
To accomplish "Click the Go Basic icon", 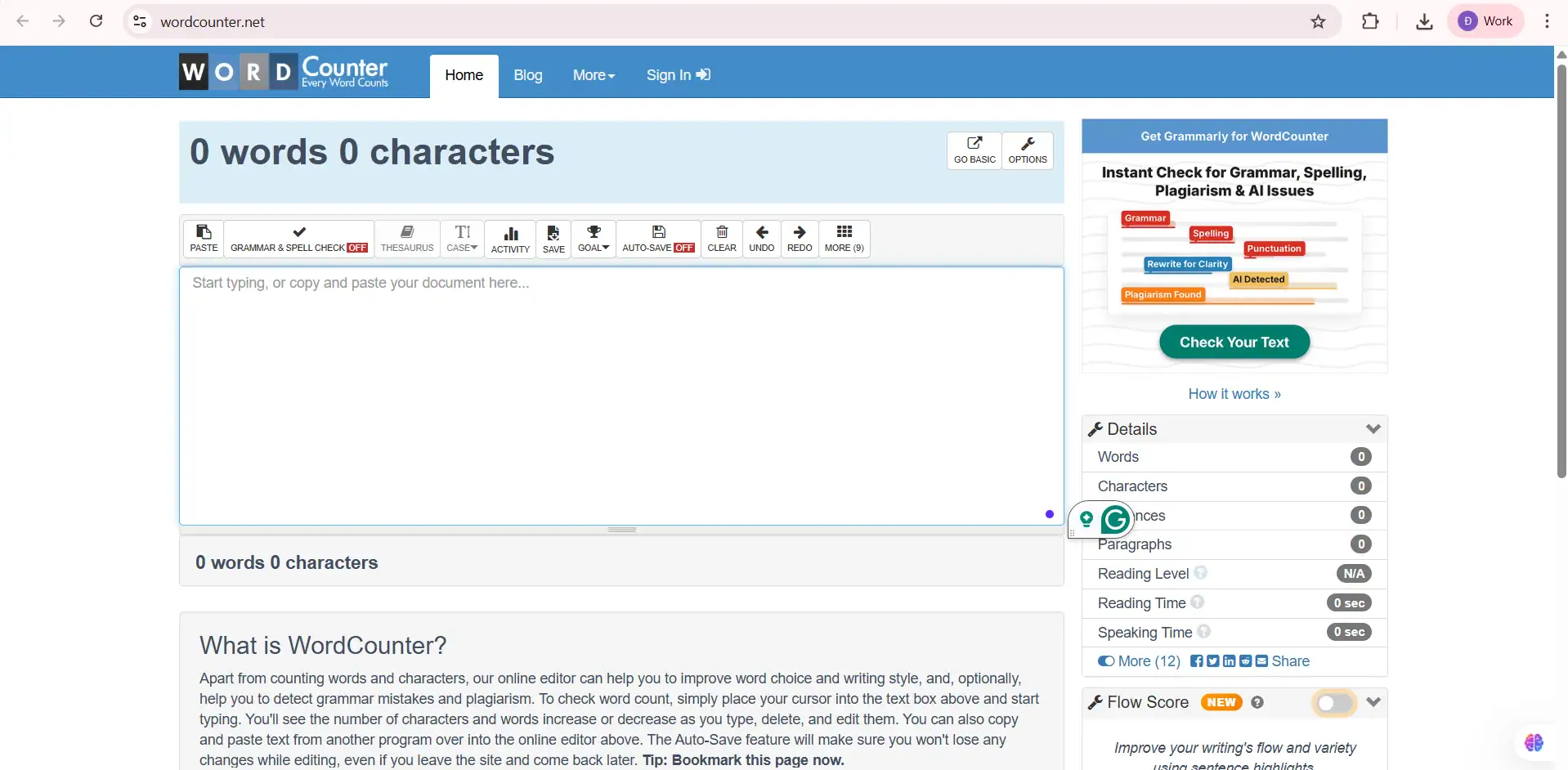I will [974, 150].
